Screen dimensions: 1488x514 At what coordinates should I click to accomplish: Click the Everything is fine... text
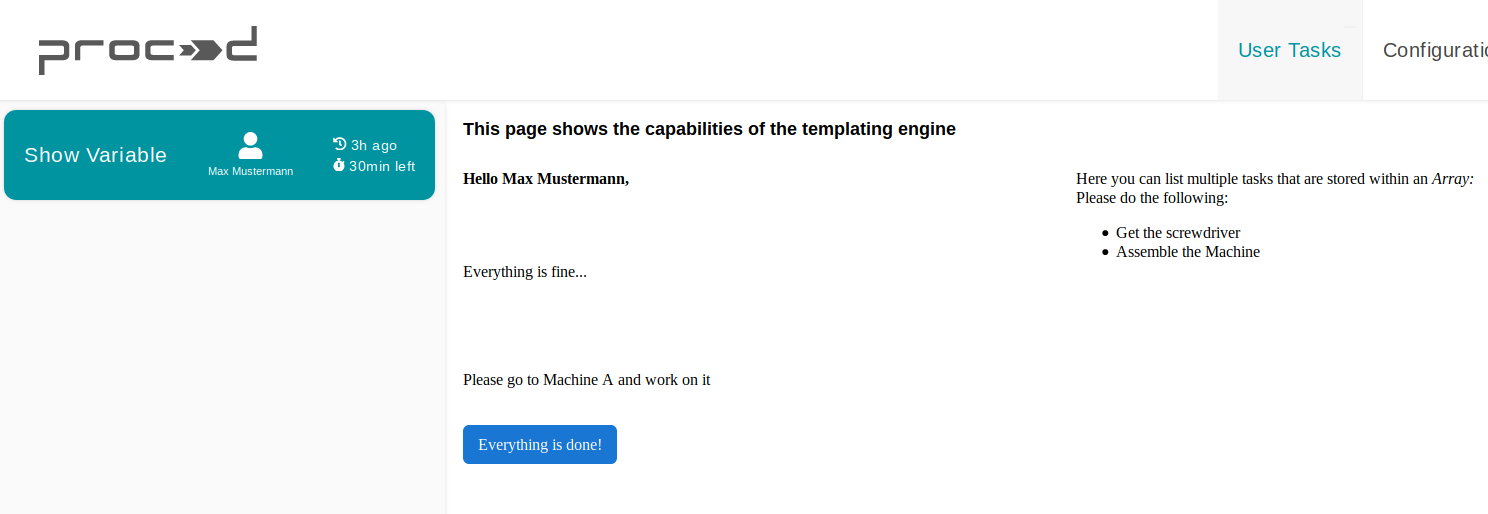[x=525, y=272]
